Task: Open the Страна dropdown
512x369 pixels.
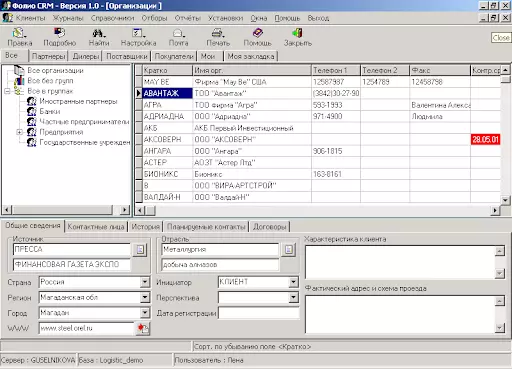Action: (x=145, y=282)
